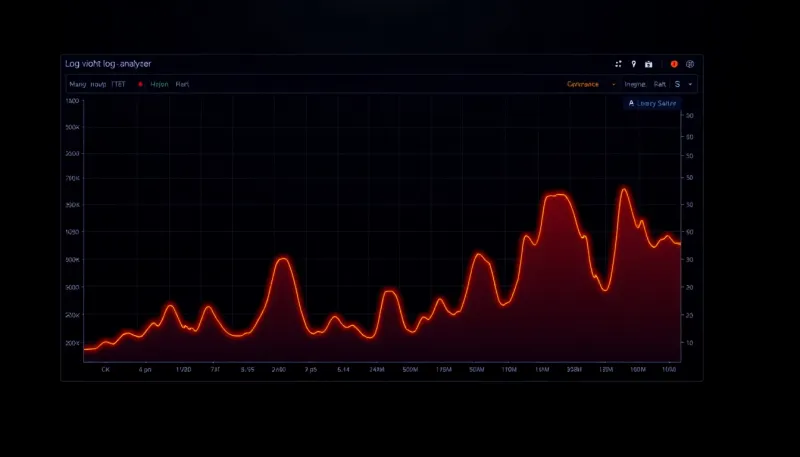The image size is (800, 457).
Task: Open the camera snapshot icon
Action: click(x=648, y=64)
